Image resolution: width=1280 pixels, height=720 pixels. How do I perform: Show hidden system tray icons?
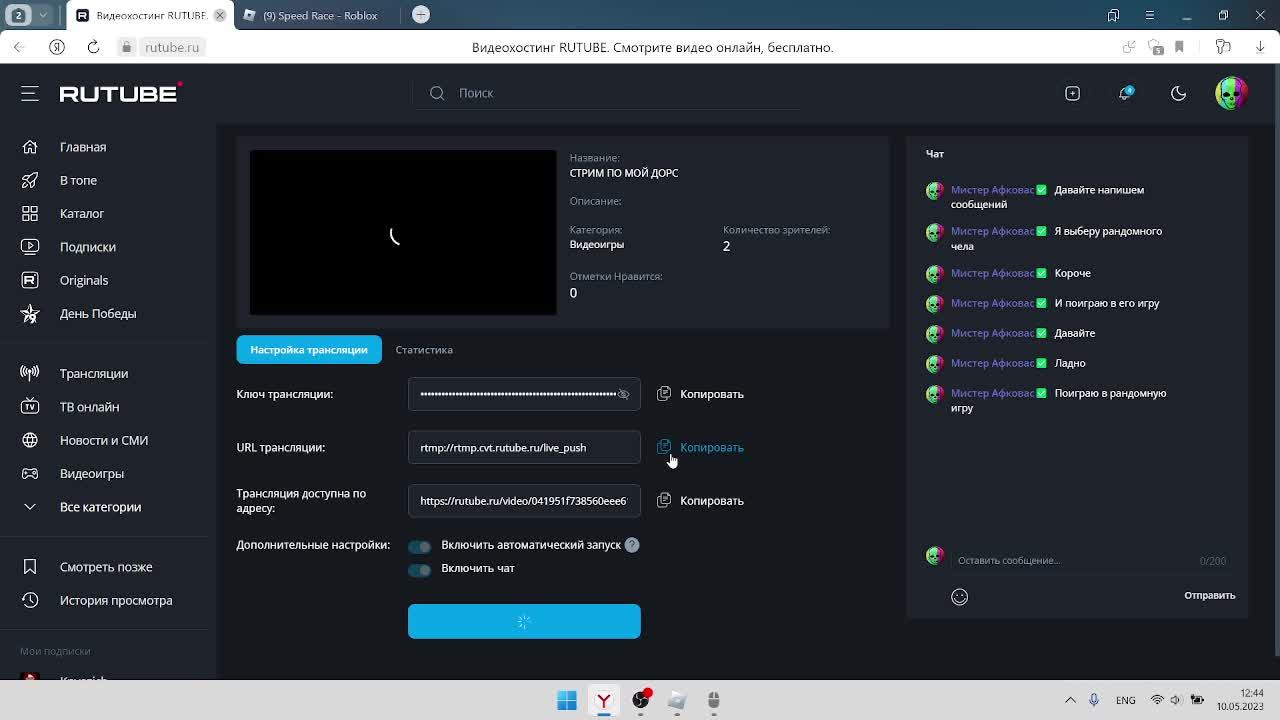click(x=1070, y=700)
